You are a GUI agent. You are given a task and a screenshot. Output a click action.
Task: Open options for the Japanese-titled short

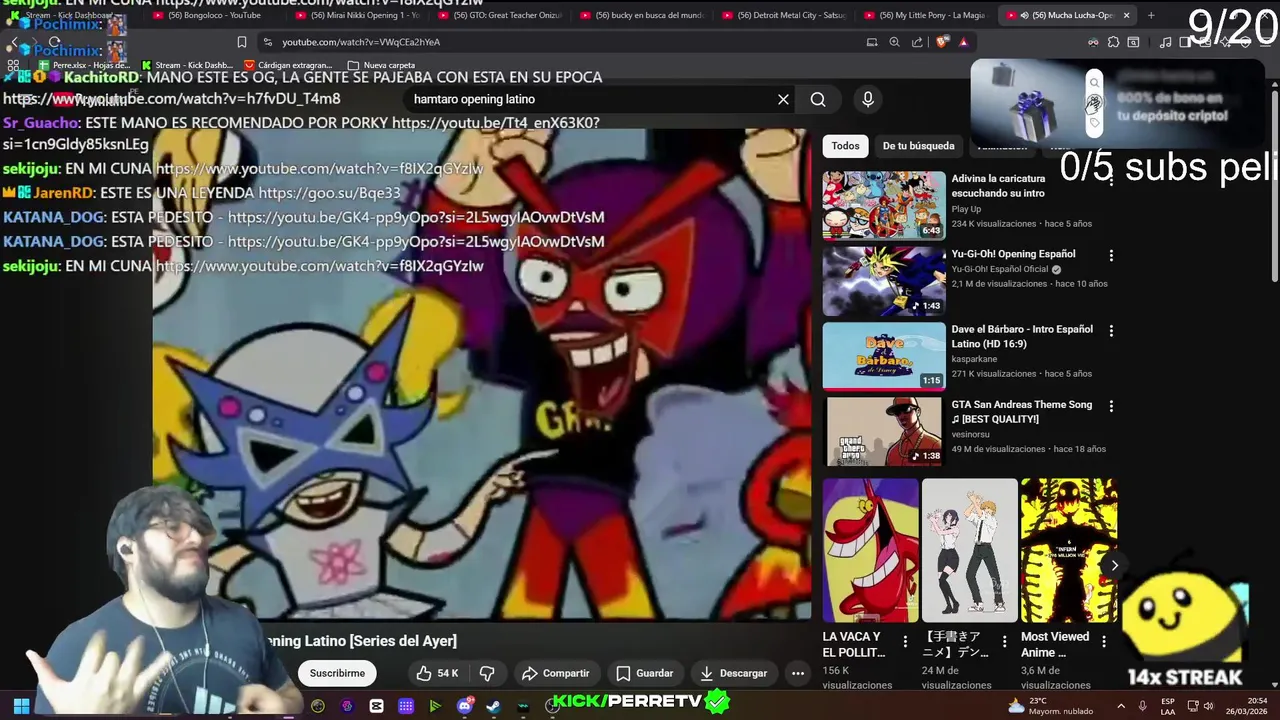[1004, 641]
